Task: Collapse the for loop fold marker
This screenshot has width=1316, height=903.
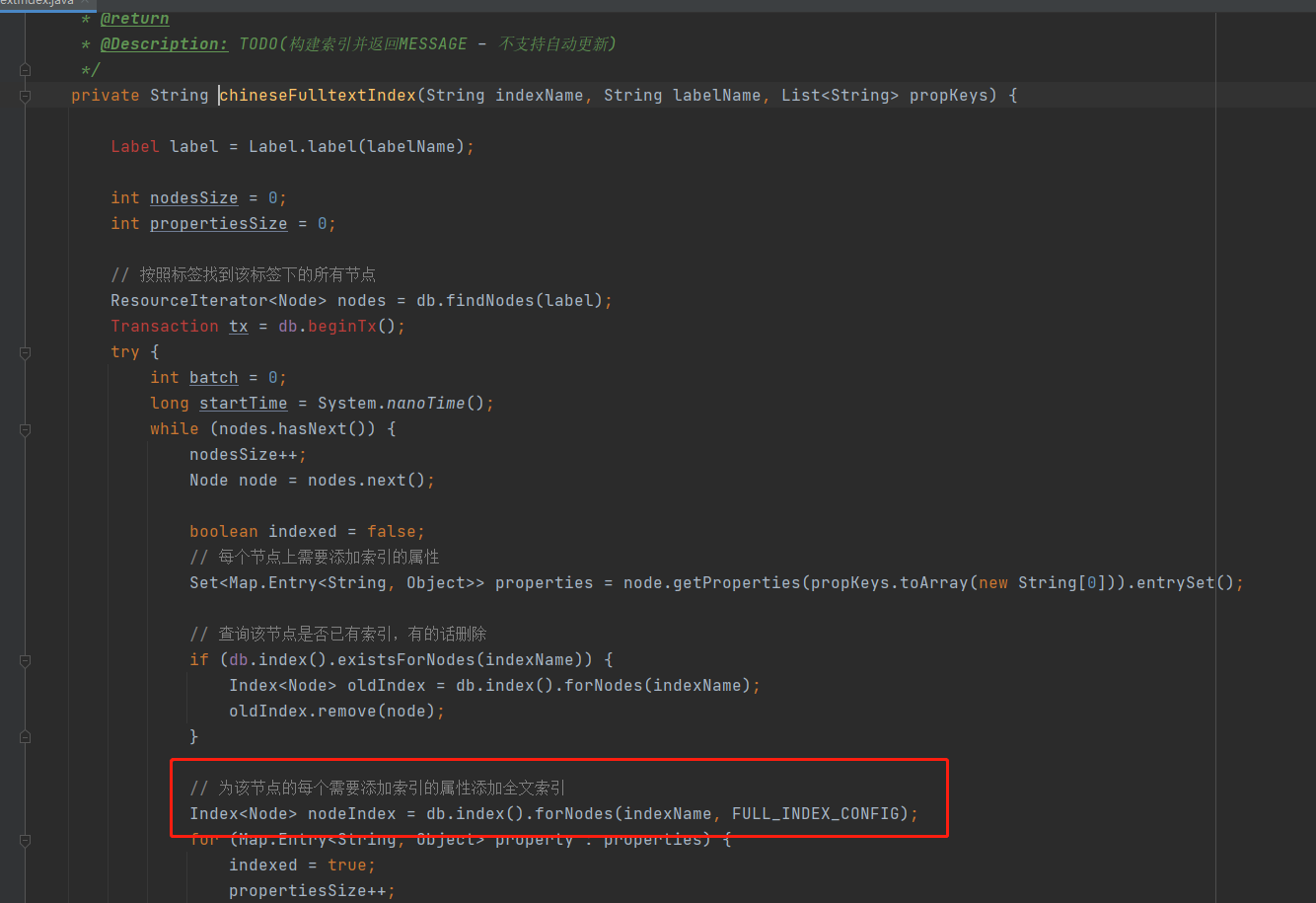Action: [x=25, y=840]
